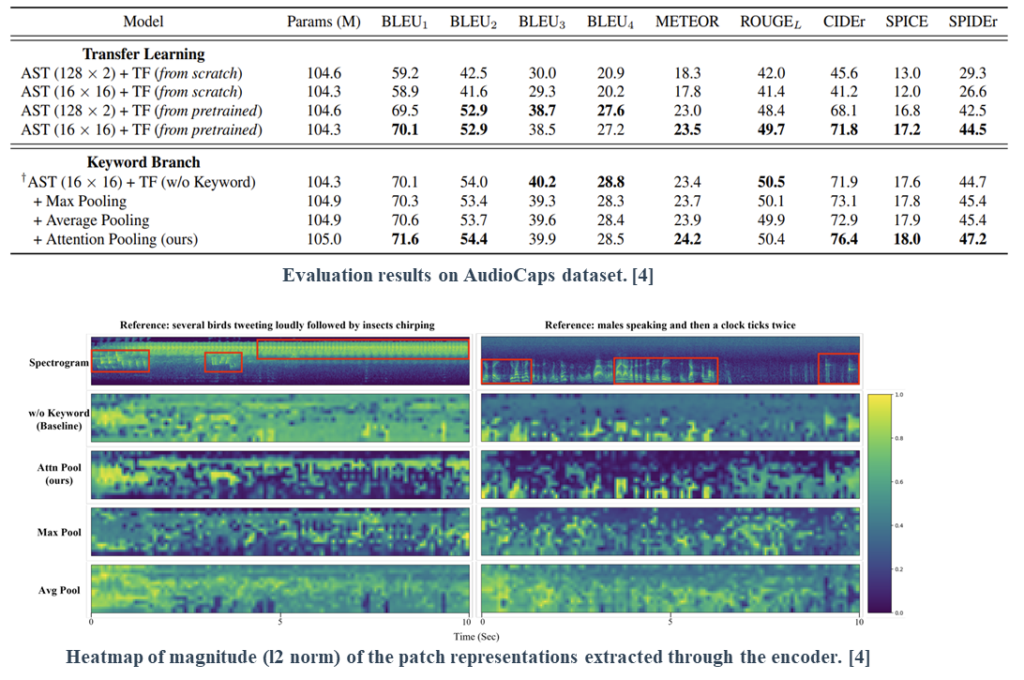This screenshot has width=1024, height=680.
Task: Select the METEOR column header
Action: coord(687,21)
